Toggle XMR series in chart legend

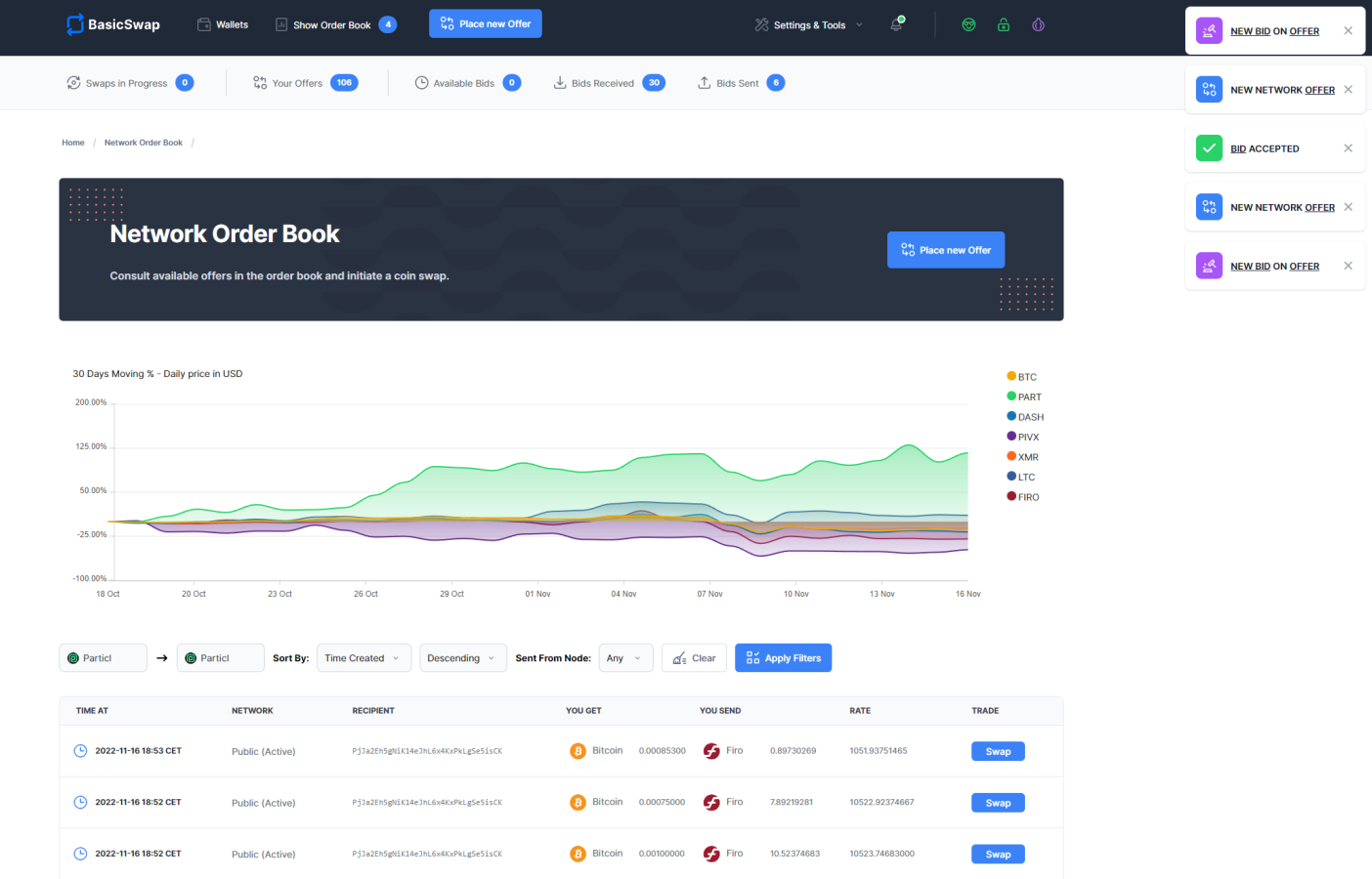1023,456
